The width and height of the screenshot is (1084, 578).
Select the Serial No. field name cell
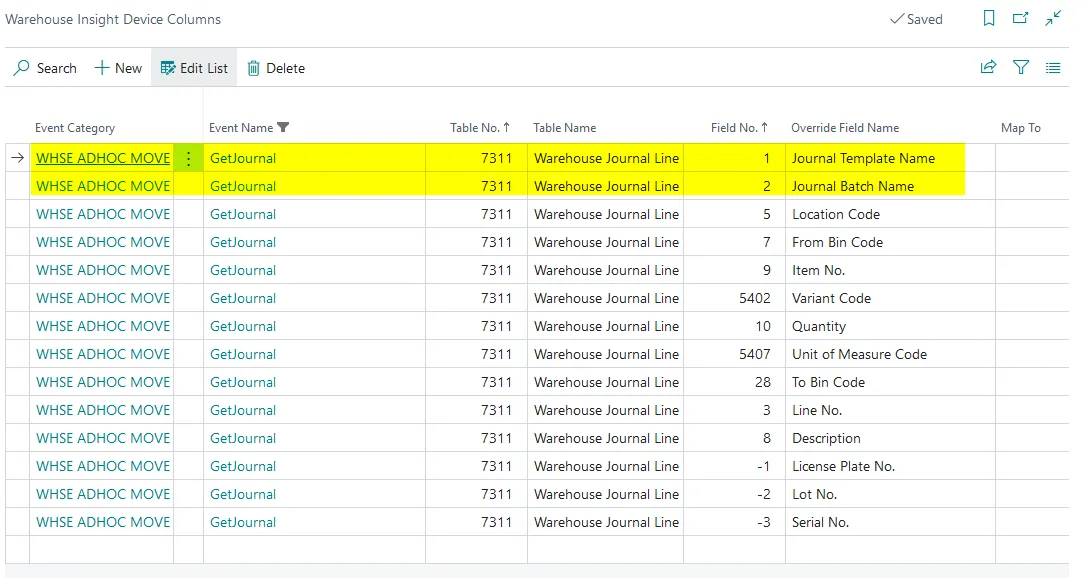pos(828,522)
